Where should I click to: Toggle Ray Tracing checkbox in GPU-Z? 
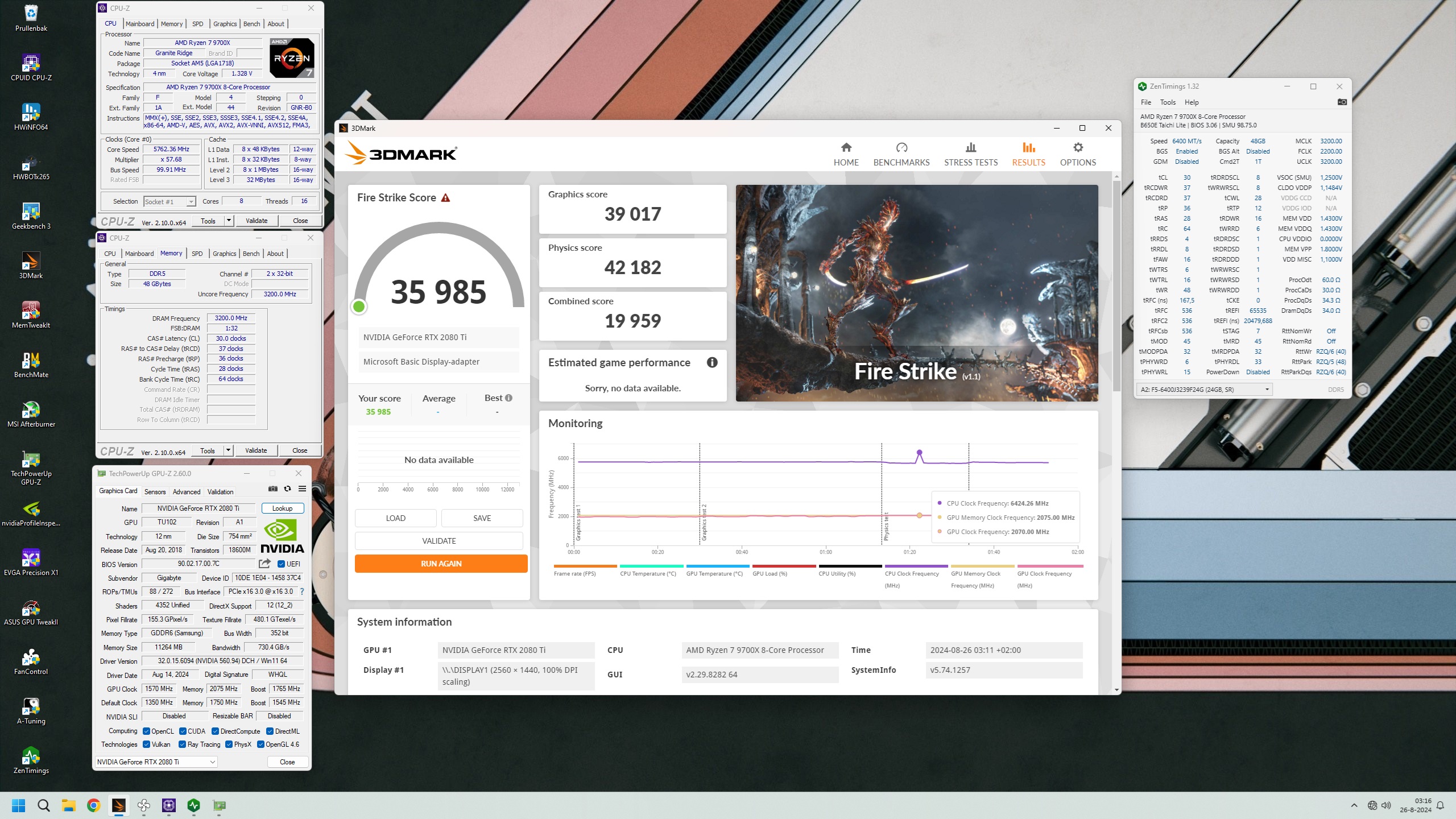click(x=183, y=744)
